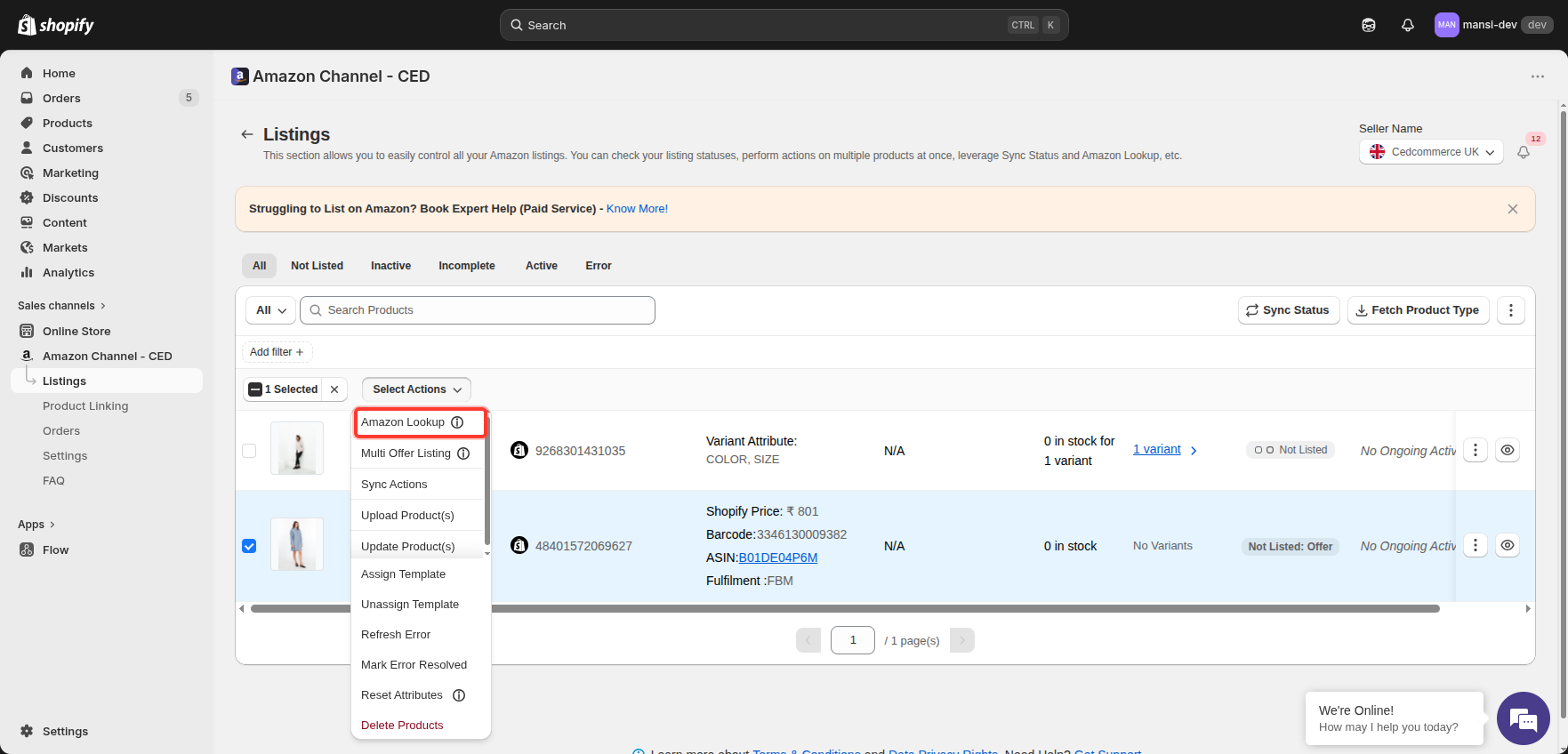Screen dimensions: 1568x754
Task: Open the Select Actions dropdown
Action: (x=416, y=389)
